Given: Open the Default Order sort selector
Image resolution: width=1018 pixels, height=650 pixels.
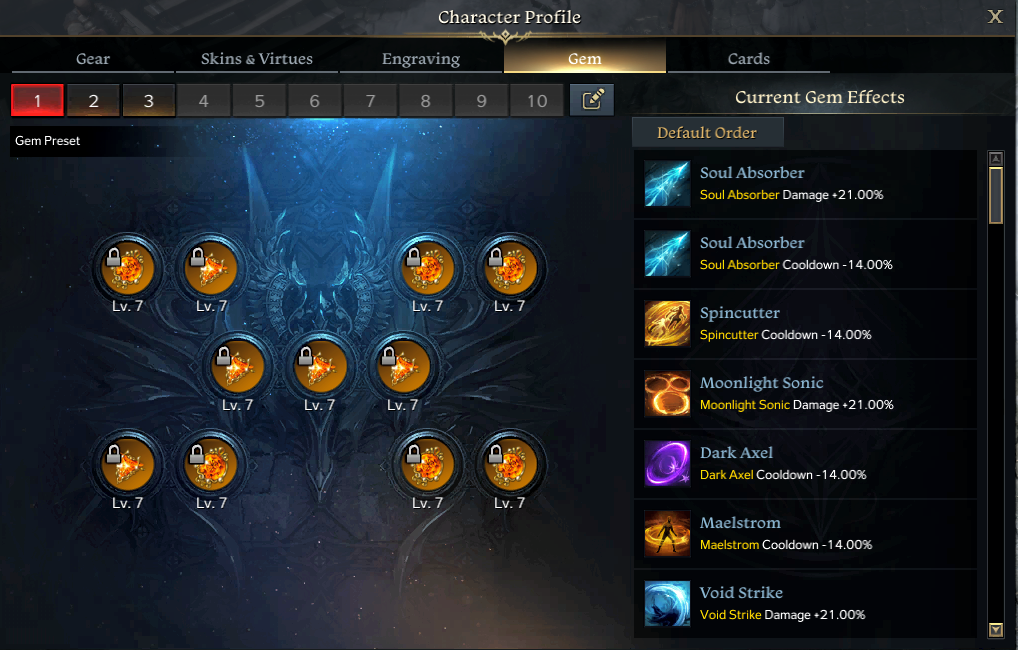Looking at the screenshot, I should tap(708, 132).
